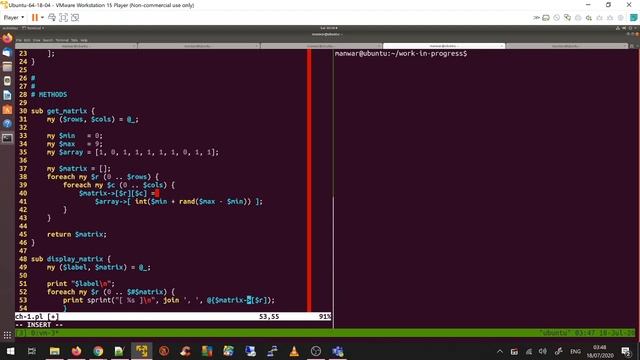Click the 'sub display_matrix' line
640x360 pixels.
[x=71, y=259]
